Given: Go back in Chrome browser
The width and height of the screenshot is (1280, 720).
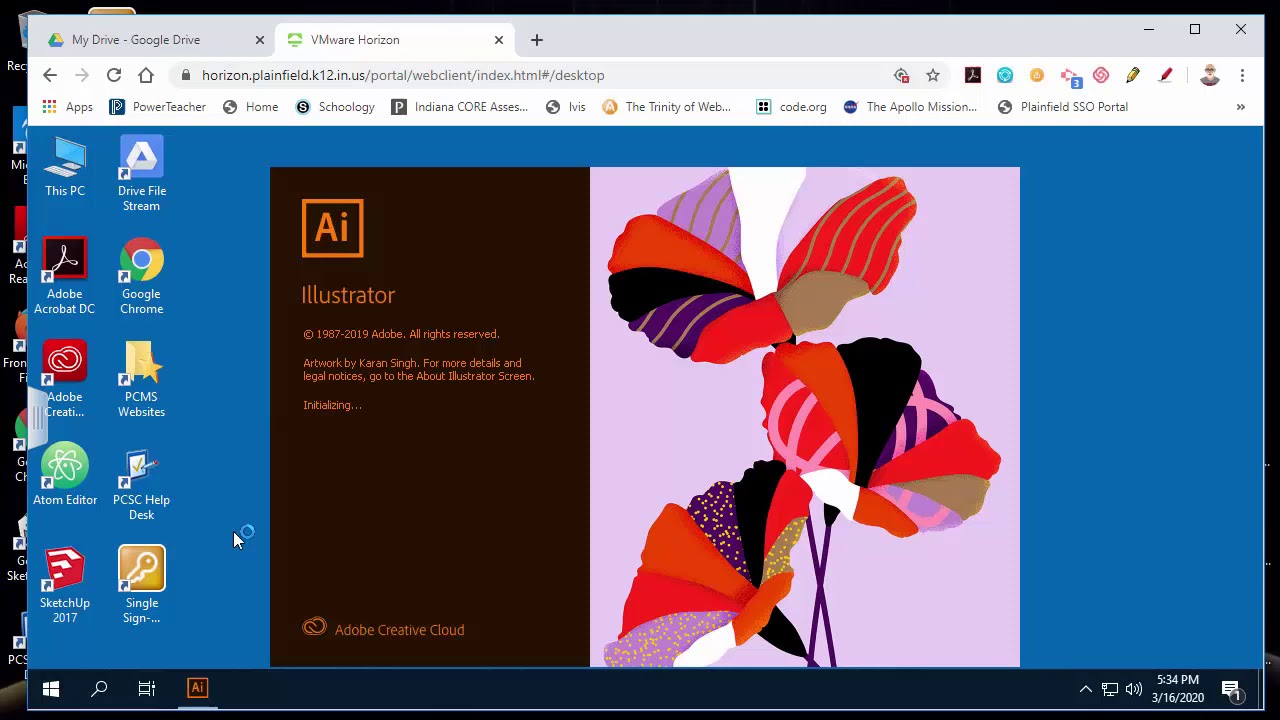Looking at the screenshot, I should 50,75.
